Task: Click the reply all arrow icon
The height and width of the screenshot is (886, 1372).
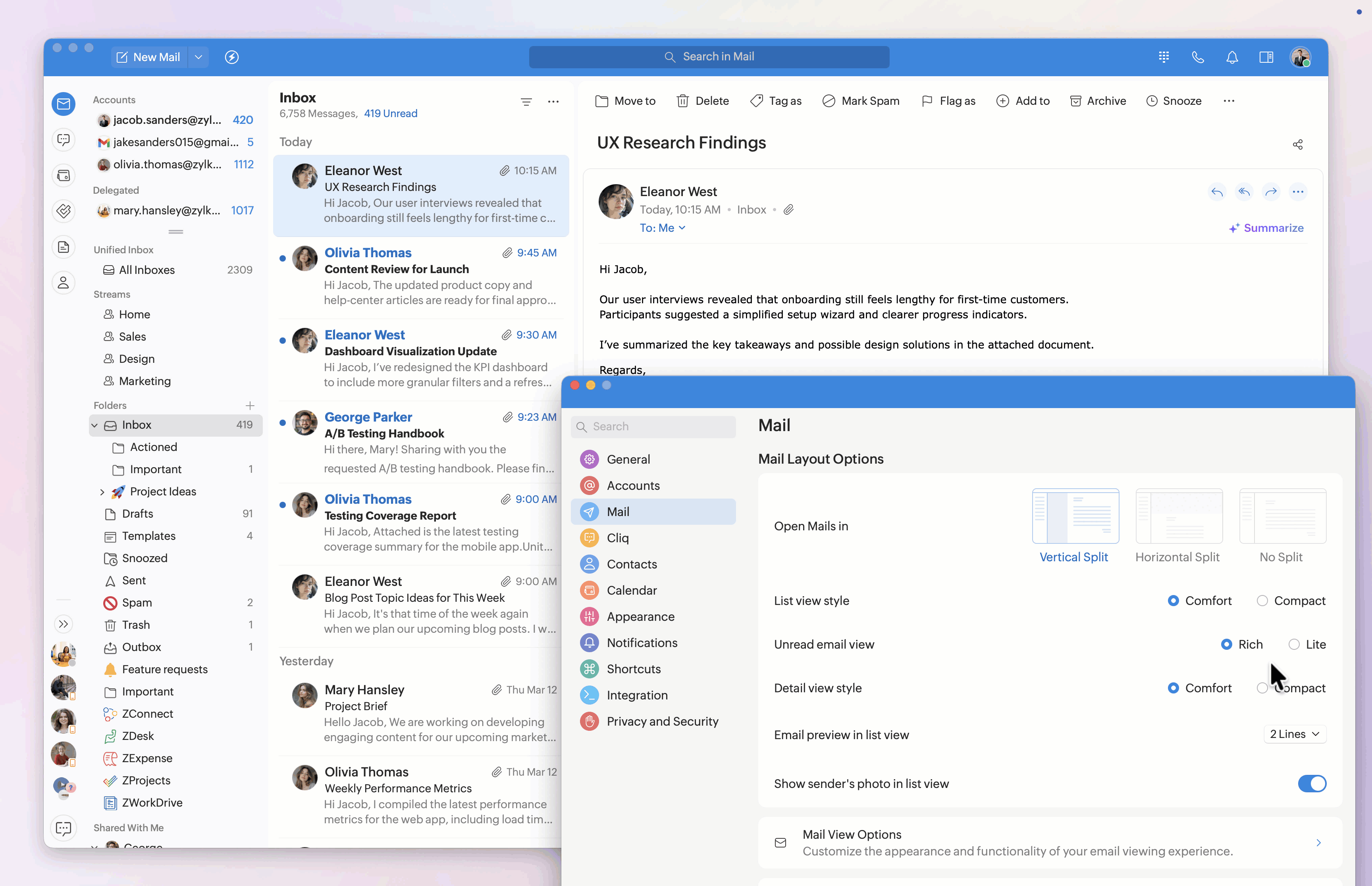Action: coord(1244,192)
